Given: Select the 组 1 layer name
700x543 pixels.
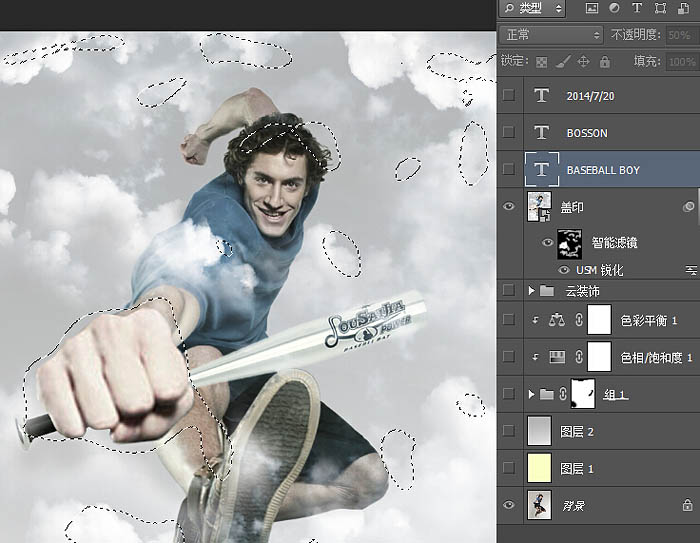Looking at the screenshot, I should click(616, 394).
